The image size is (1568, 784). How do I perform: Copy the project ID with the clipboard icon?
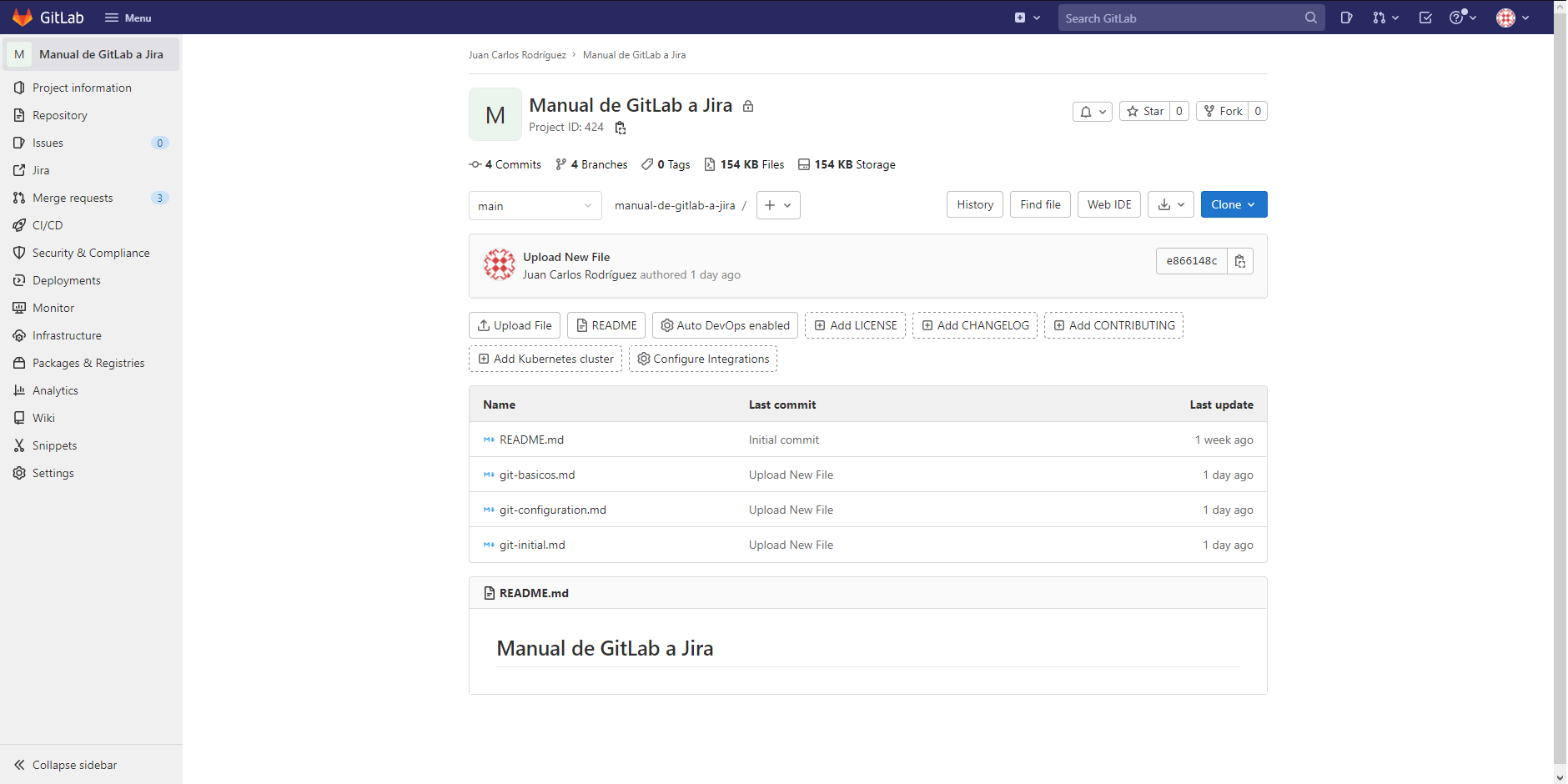(621, 128)
